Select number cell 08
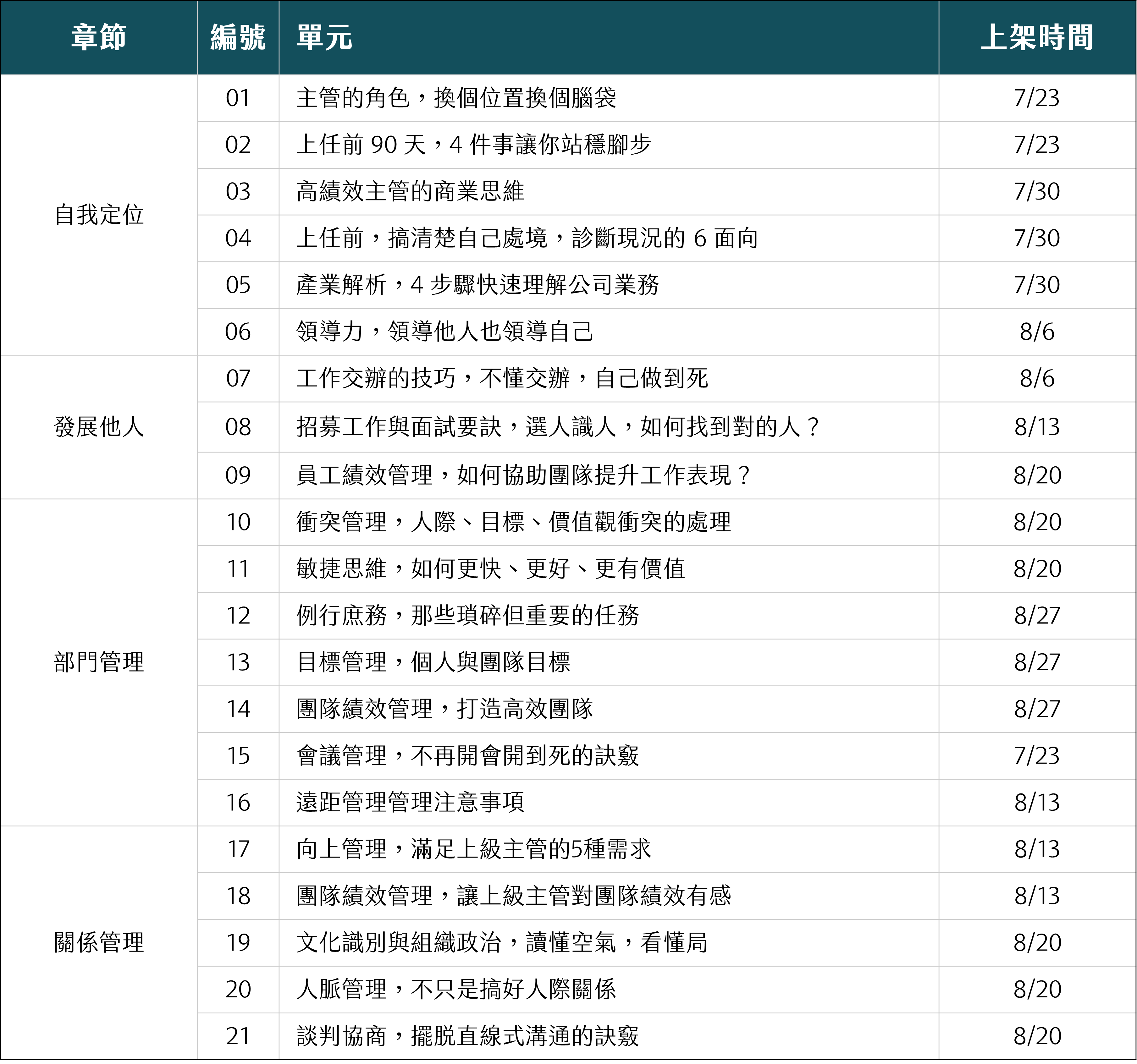 (x=238, y=427)
